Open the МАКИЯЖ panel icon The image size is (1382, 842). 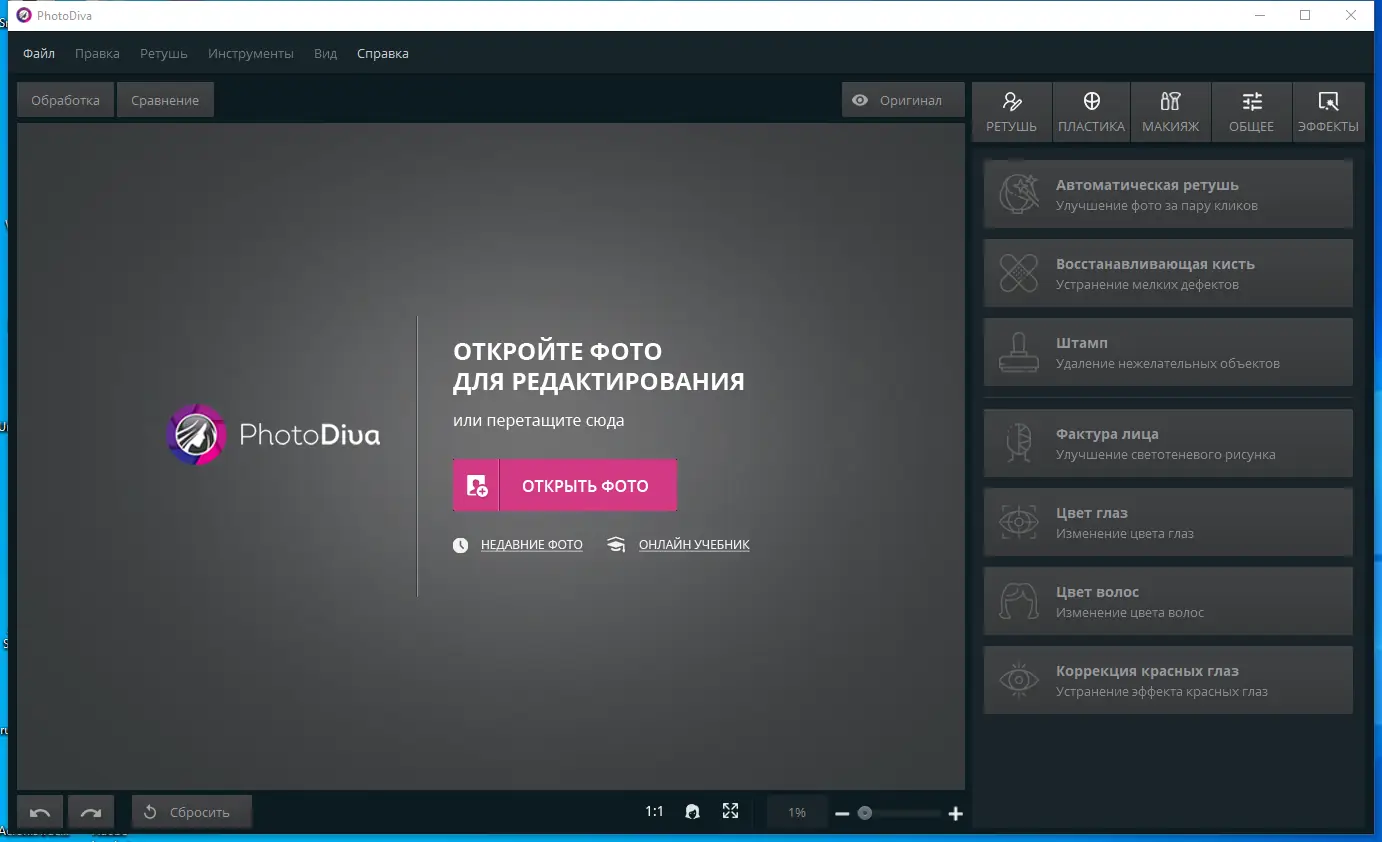point(1171,110)
